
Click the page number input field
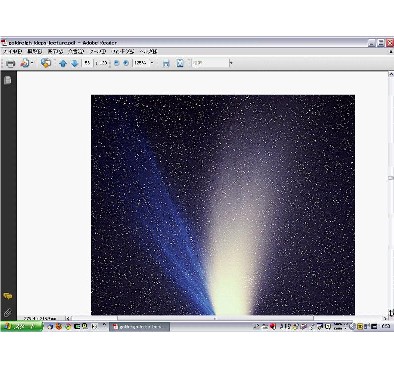(x=87, y=63)
